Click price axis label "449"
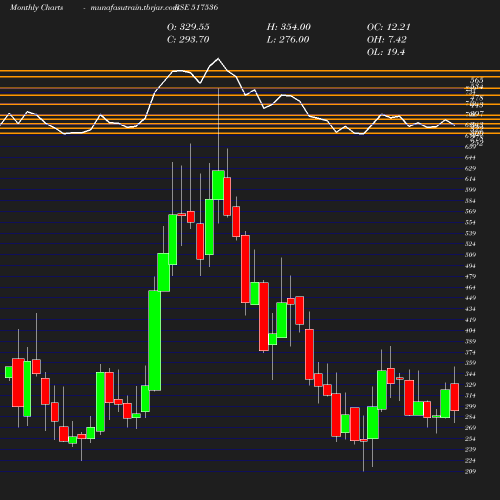This screenshot has width=500, height=500. [x=470, y=298]
